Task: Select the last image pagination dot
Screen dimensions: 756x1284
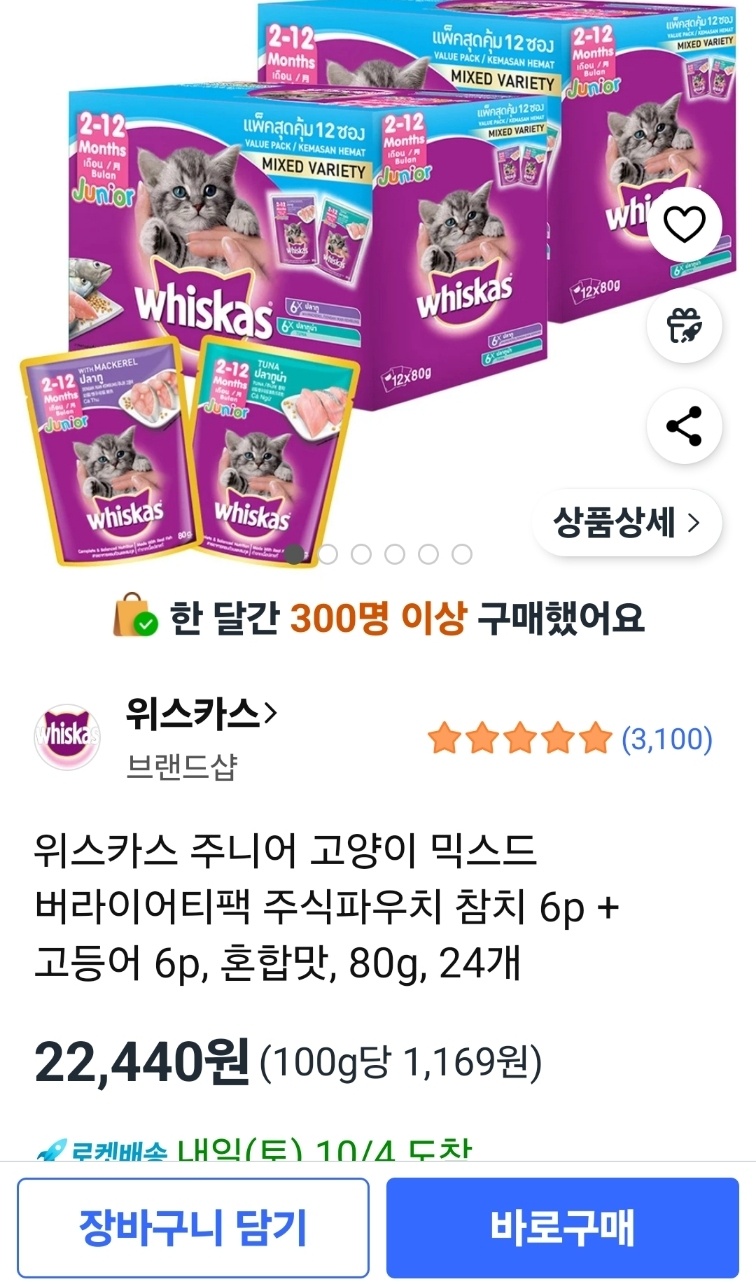Action: (461, 554)
